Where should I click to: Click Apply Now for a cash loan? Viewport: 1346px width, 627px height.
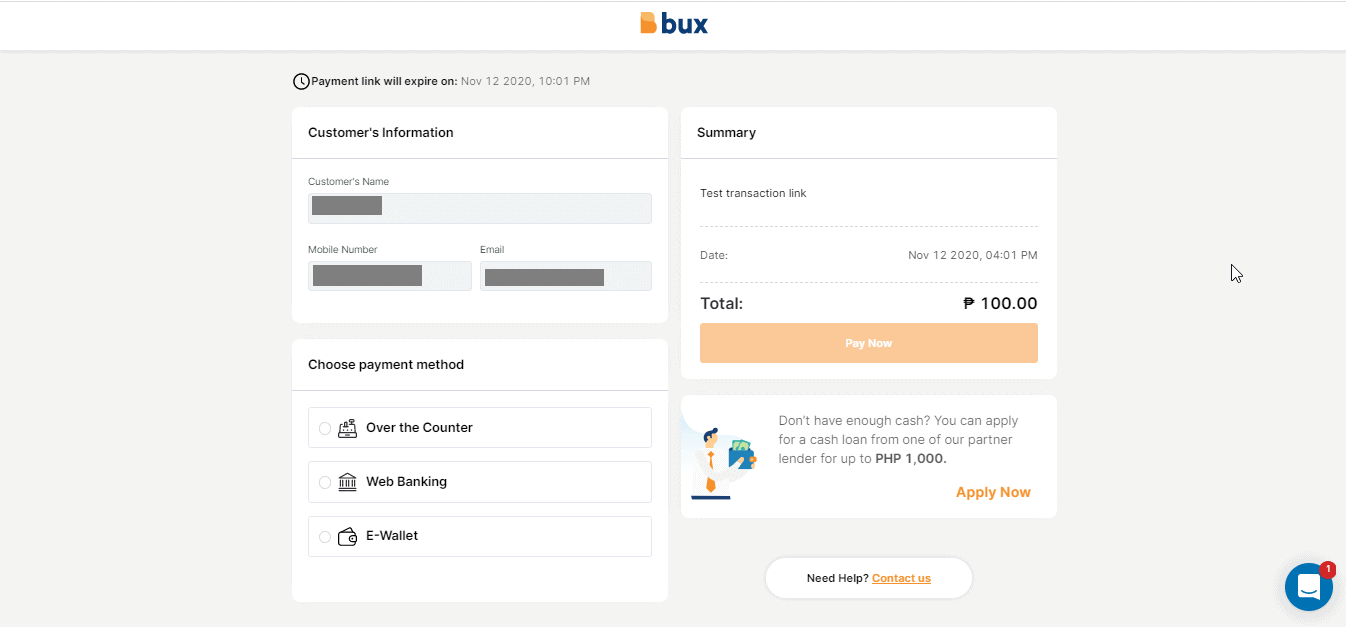pyautogui.click(x=992, y=491)
